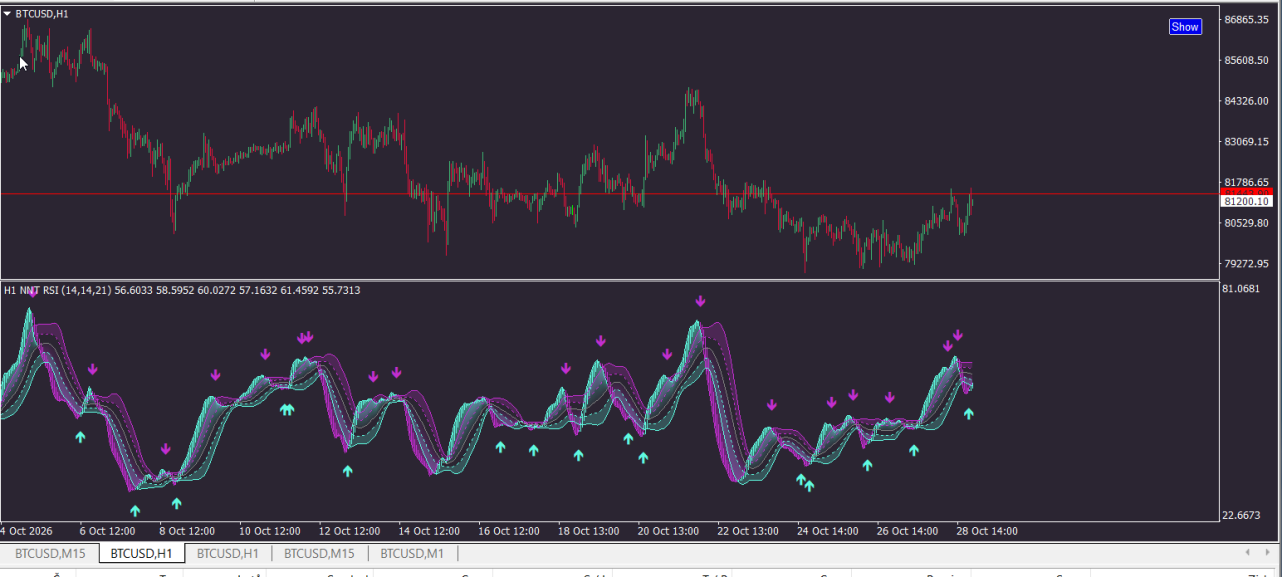Click the 85608.50 price scale value
1282x577 pixels.
[x=1246, y=61]
